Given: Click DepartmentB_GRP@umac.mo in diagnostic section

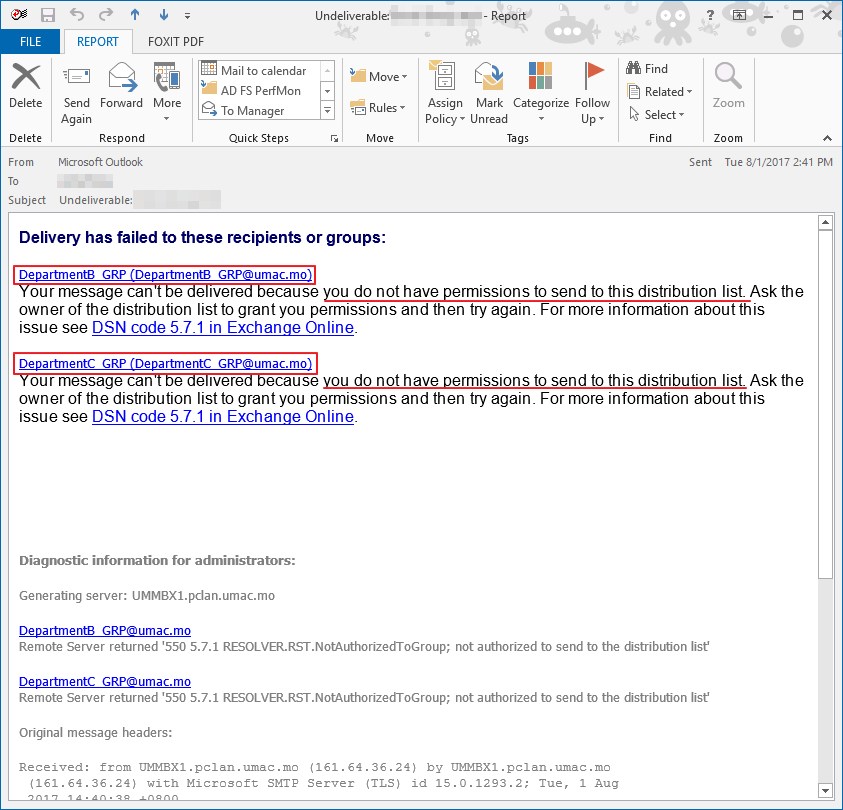Looking at the screenshot, I should [x=105, y=630].
